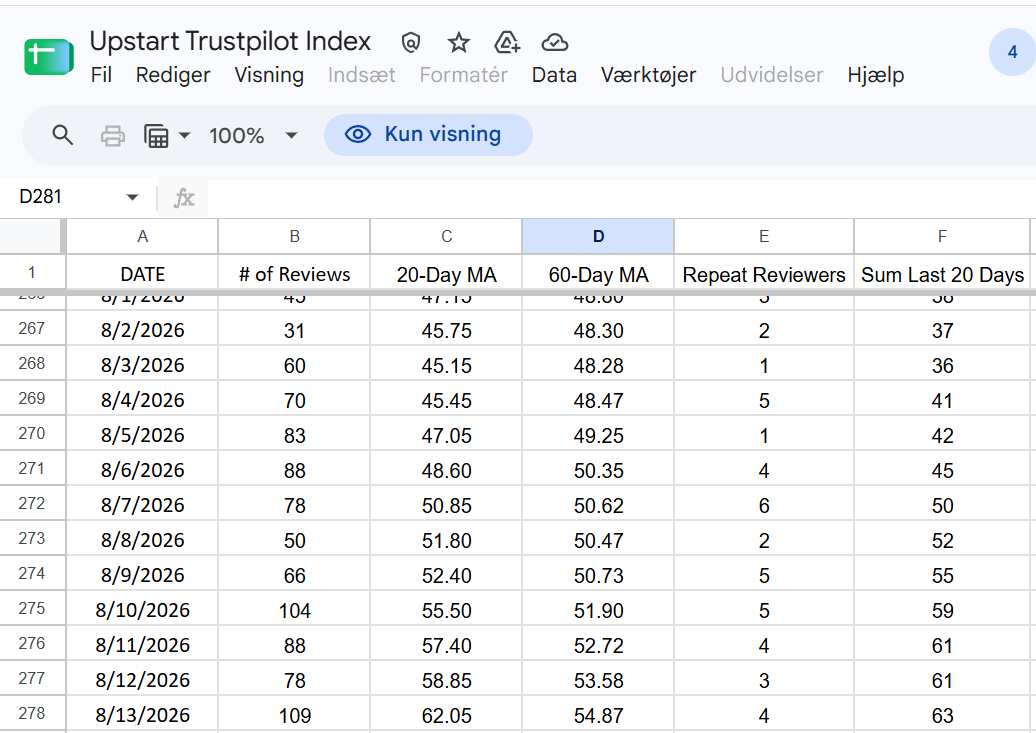Select the Sum Last 20 Days cell 37
Image resolution: width=1036 pixels, height=733 pixels.
pos(942,330)
